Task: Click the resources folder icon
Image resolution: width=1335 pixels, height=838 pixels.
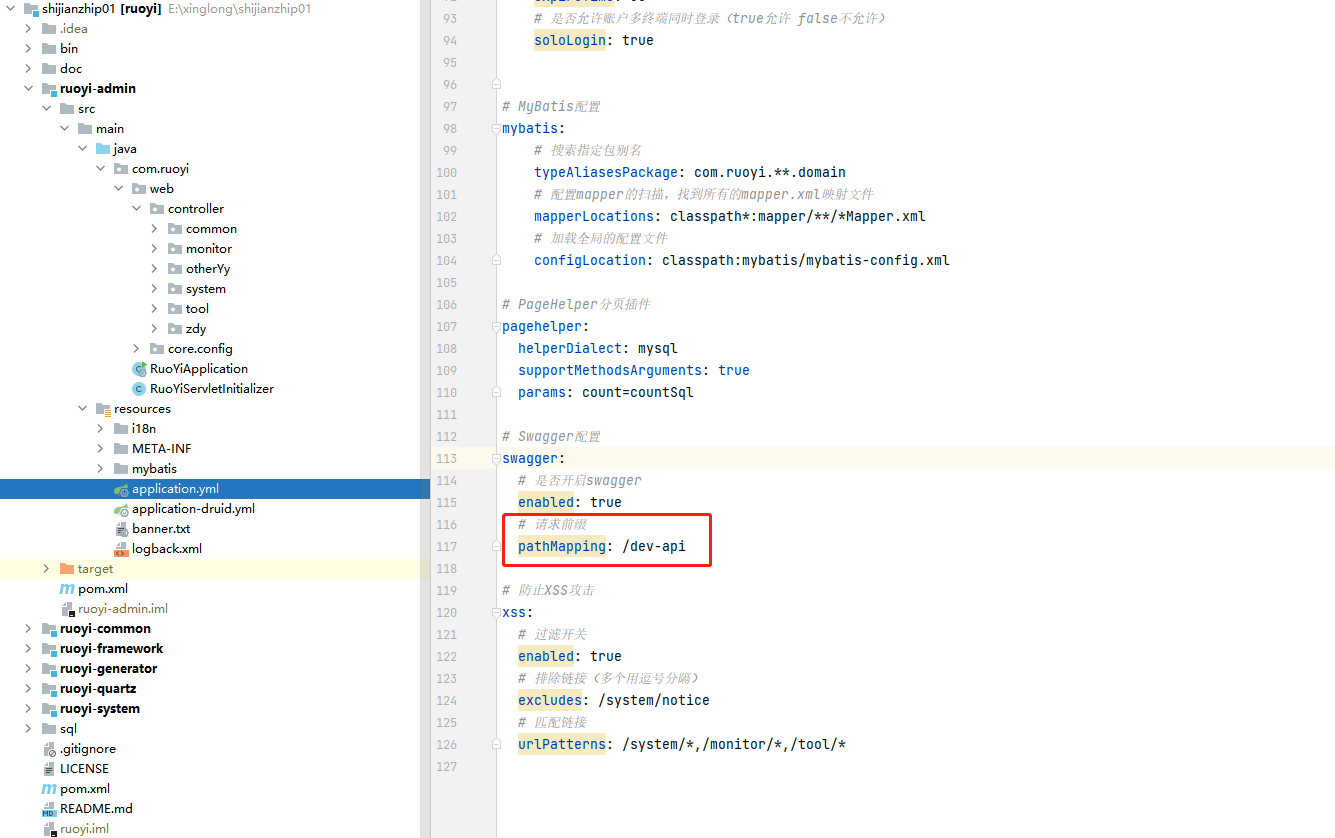Action: (x=103, y=409)
